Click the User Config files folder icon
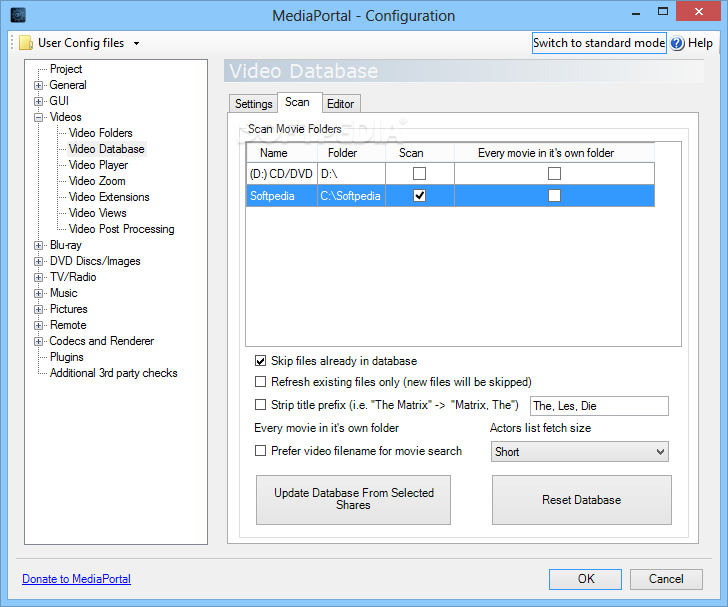The width and height of the screenshot is (728, 607). pyautogui.click(x=26, y=43)
